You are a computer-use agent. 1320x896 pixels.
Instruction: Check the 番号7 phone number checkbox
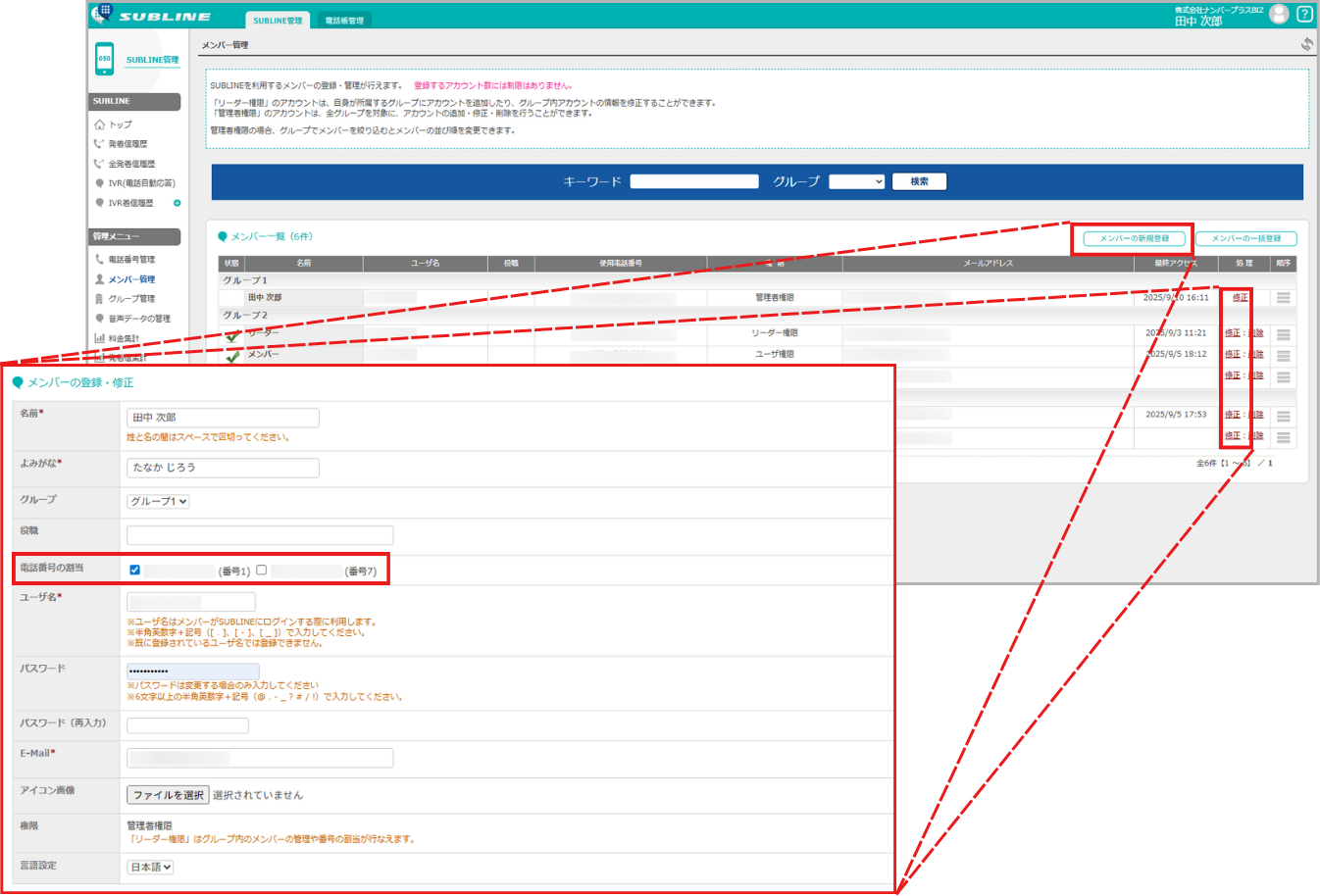262,570
